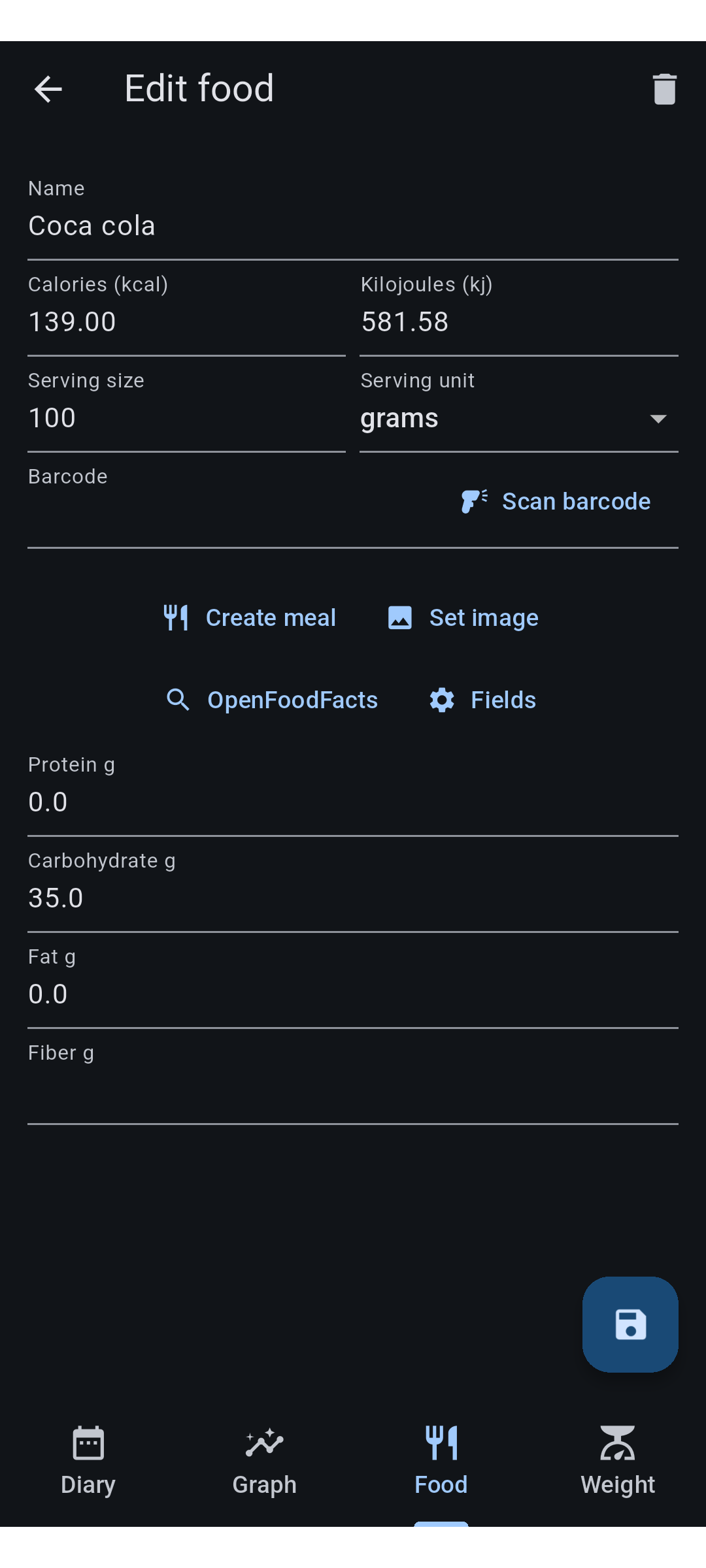Tap the Create meal button
Viewport: 706px width, 1568px height.
tap(249, 617)
